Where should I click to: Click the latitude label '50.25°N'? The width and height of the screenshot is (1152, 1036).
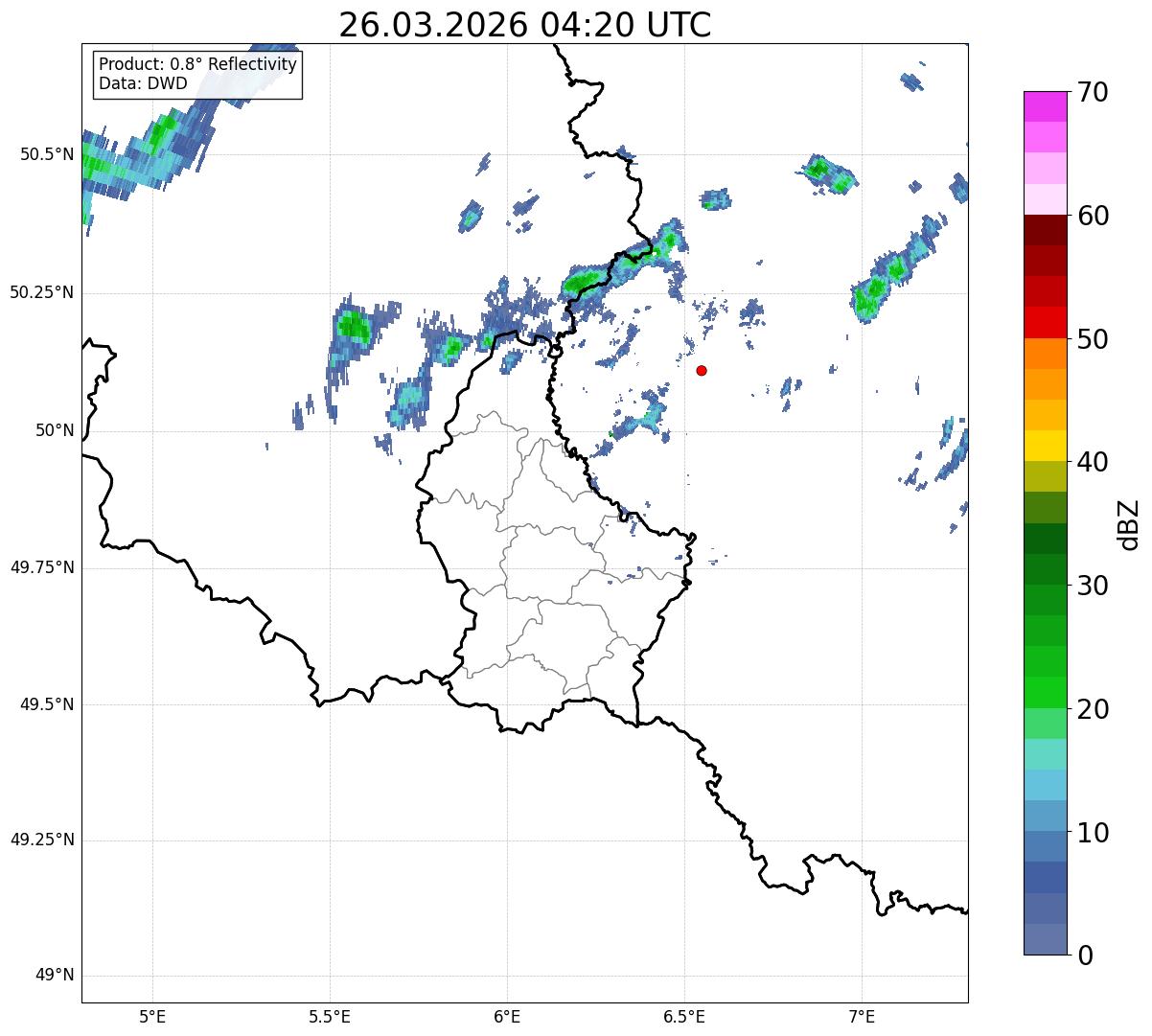click(41, 292)
